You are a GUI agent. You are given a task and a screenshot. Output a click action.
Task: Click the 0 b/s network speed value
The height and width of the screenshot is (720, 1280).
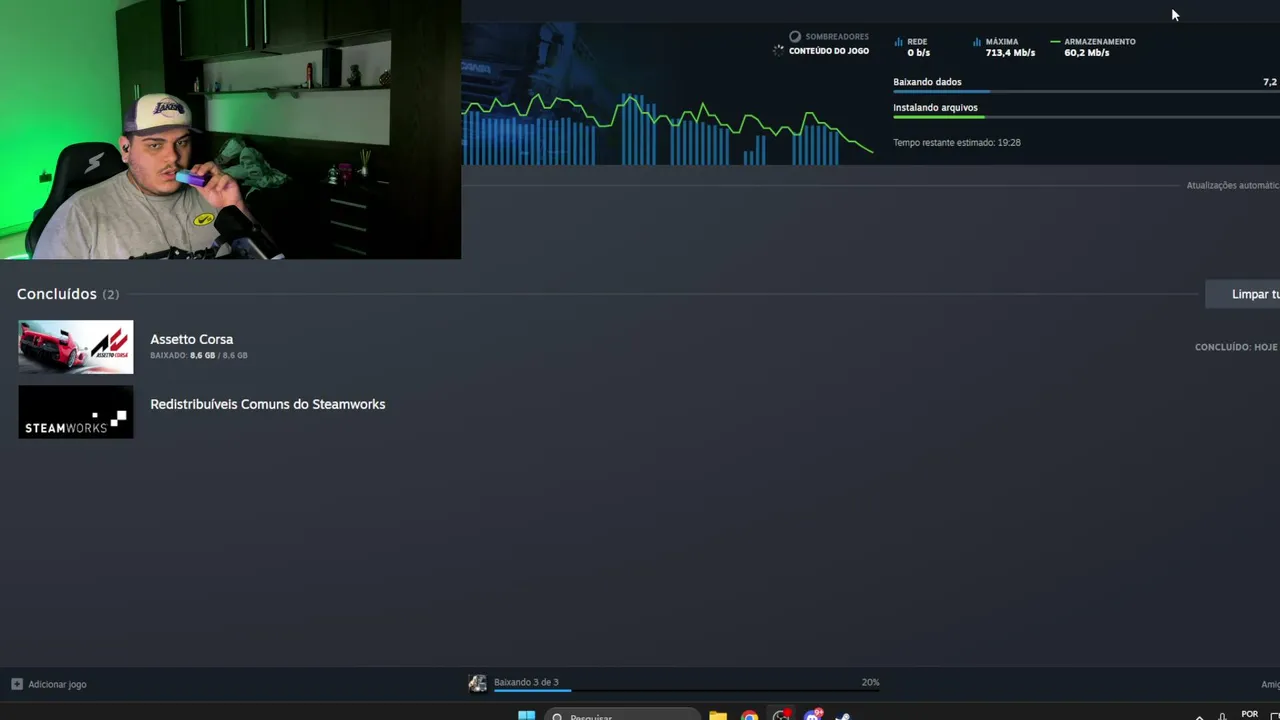(918, 53)
